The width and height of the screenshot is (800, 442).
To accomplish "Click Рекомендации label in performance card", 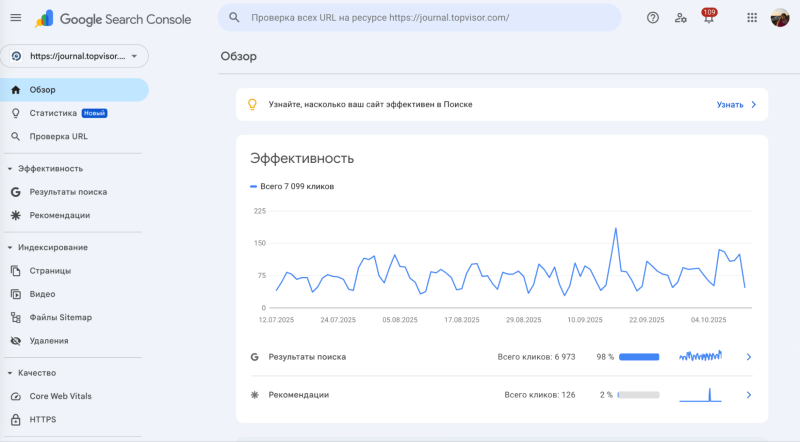I will [x=299, y=395].
